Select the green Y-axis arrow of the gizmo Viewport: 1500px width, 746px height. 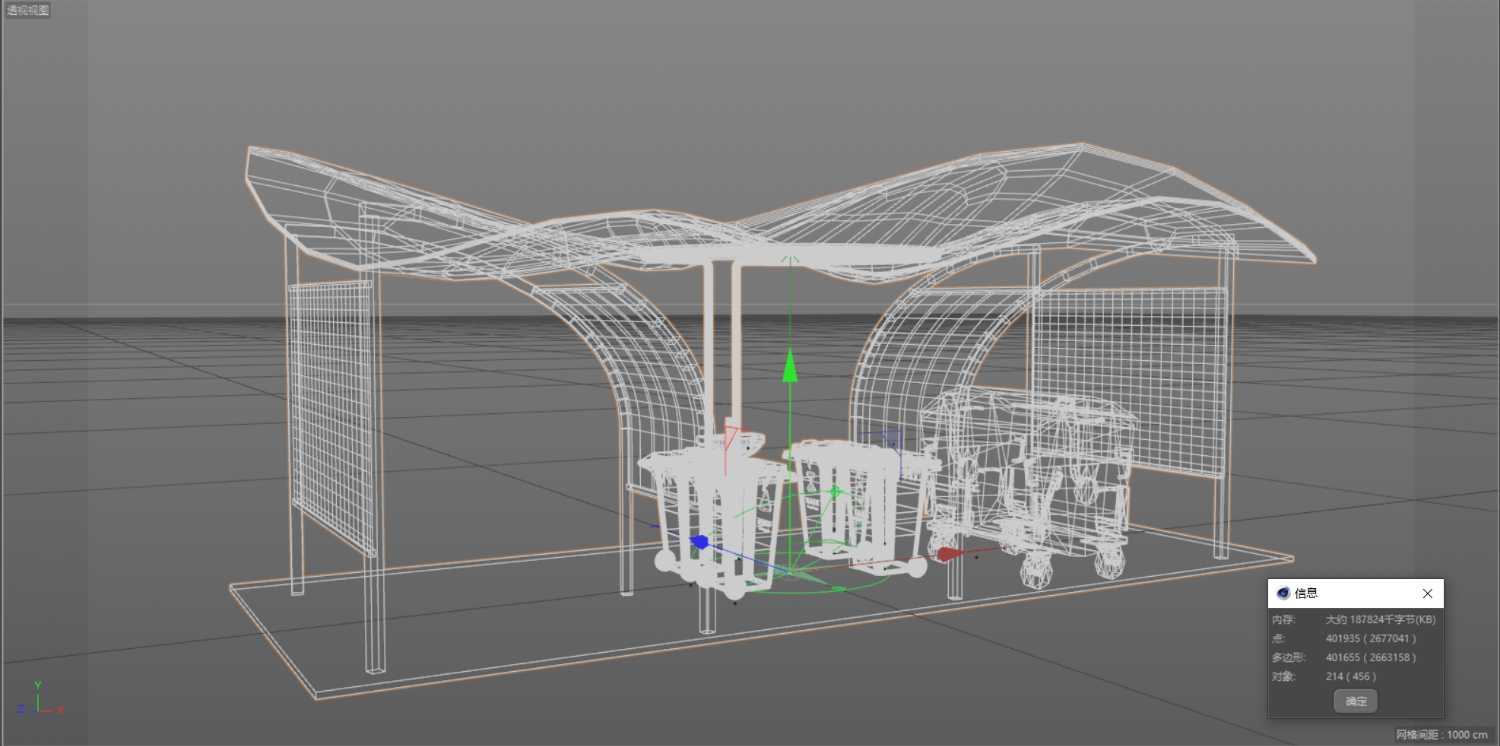[x=790, y=365]
